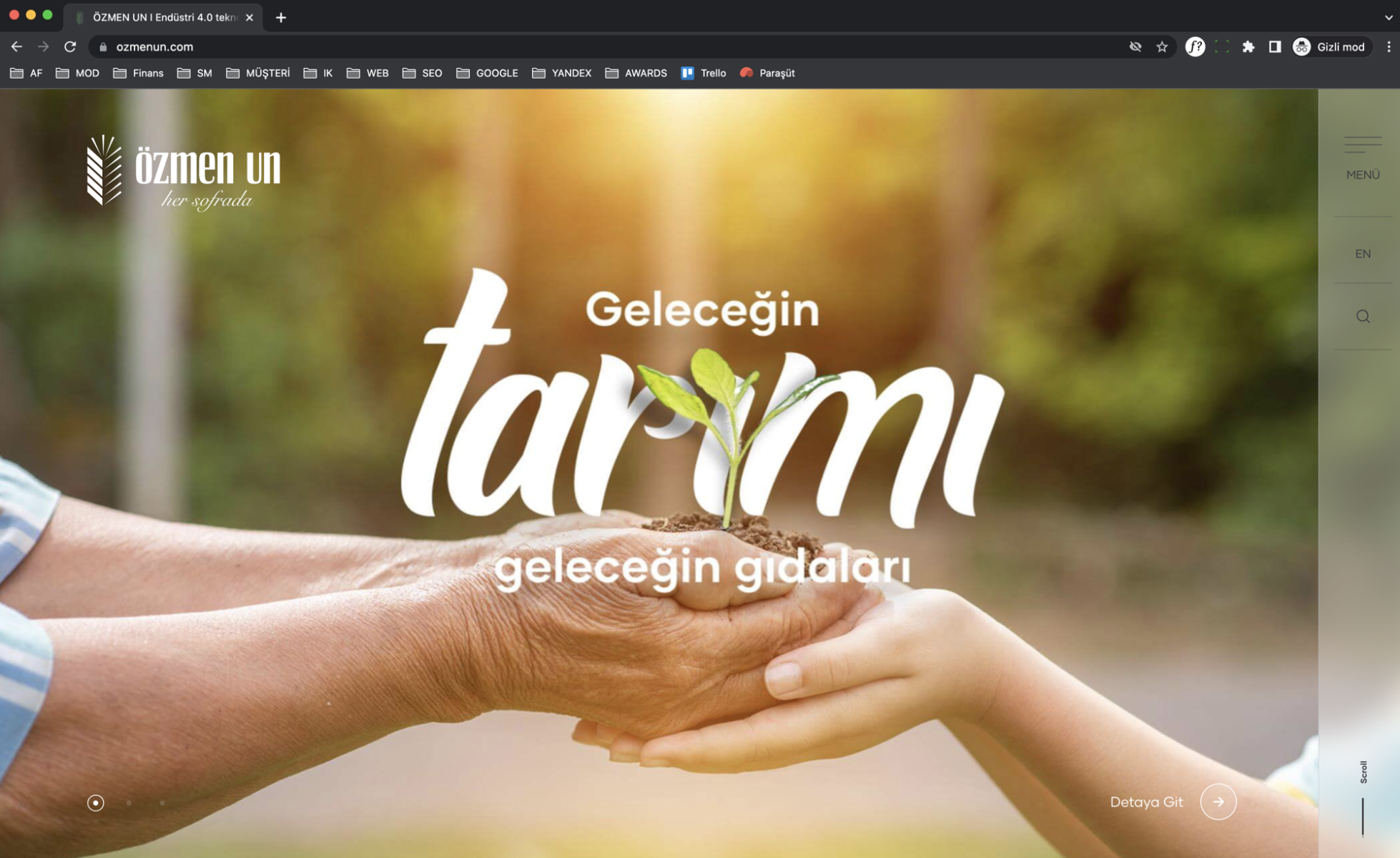Select the third slide indicator dot
This screenshot has height=858, width=1400.
[162, 802]
